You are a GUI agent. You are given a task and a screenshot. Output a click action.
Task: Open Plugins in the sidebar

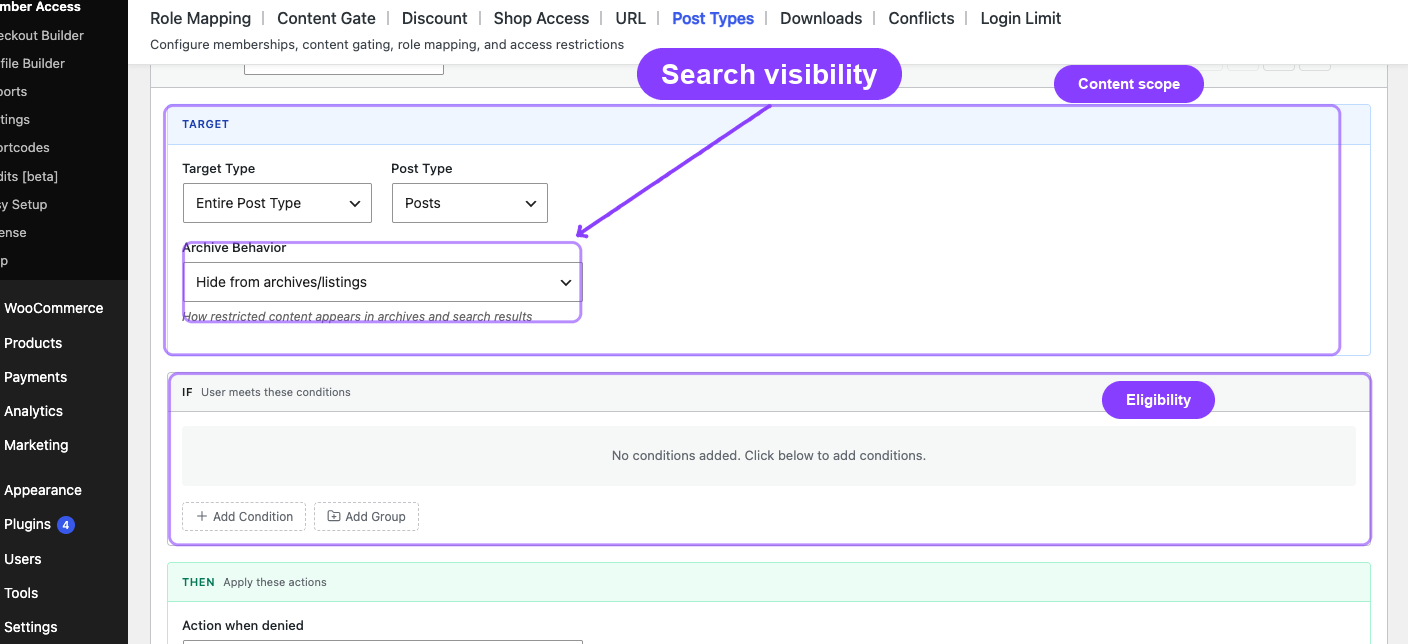pyautogui.click(x=27, y=524)
